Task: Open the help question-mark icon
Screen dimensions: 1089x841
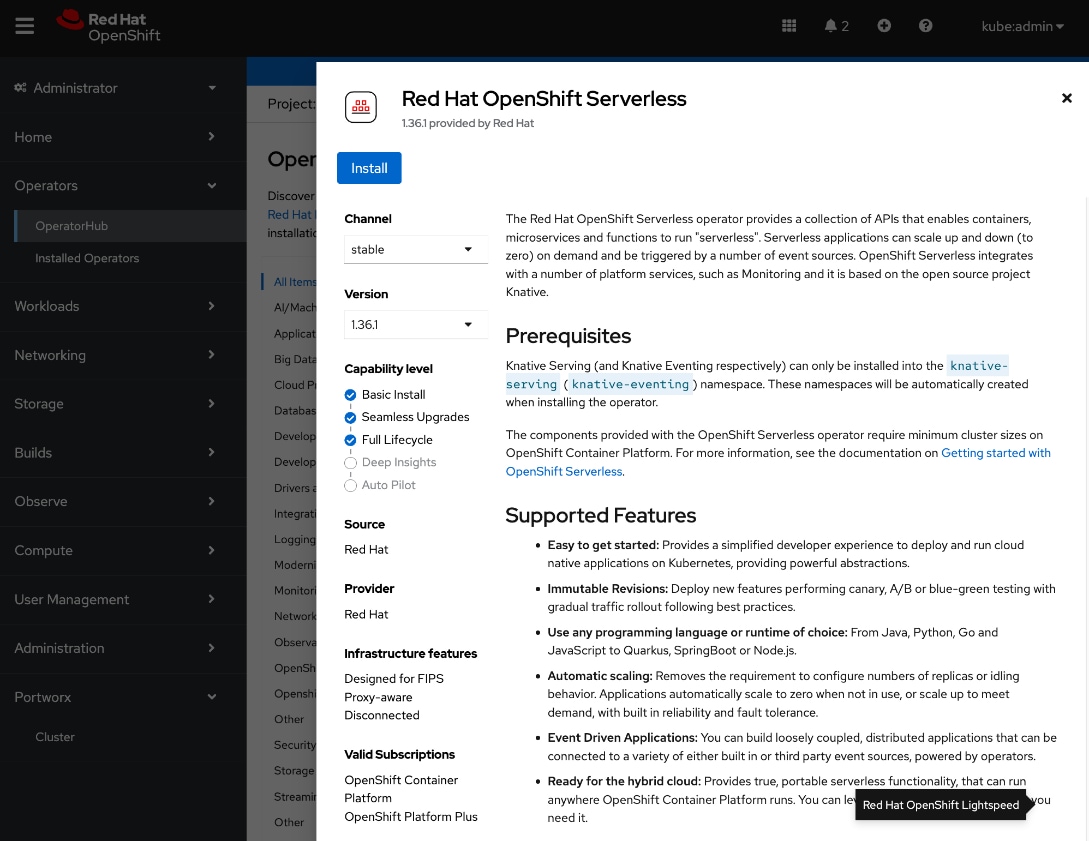Action: 925,25
